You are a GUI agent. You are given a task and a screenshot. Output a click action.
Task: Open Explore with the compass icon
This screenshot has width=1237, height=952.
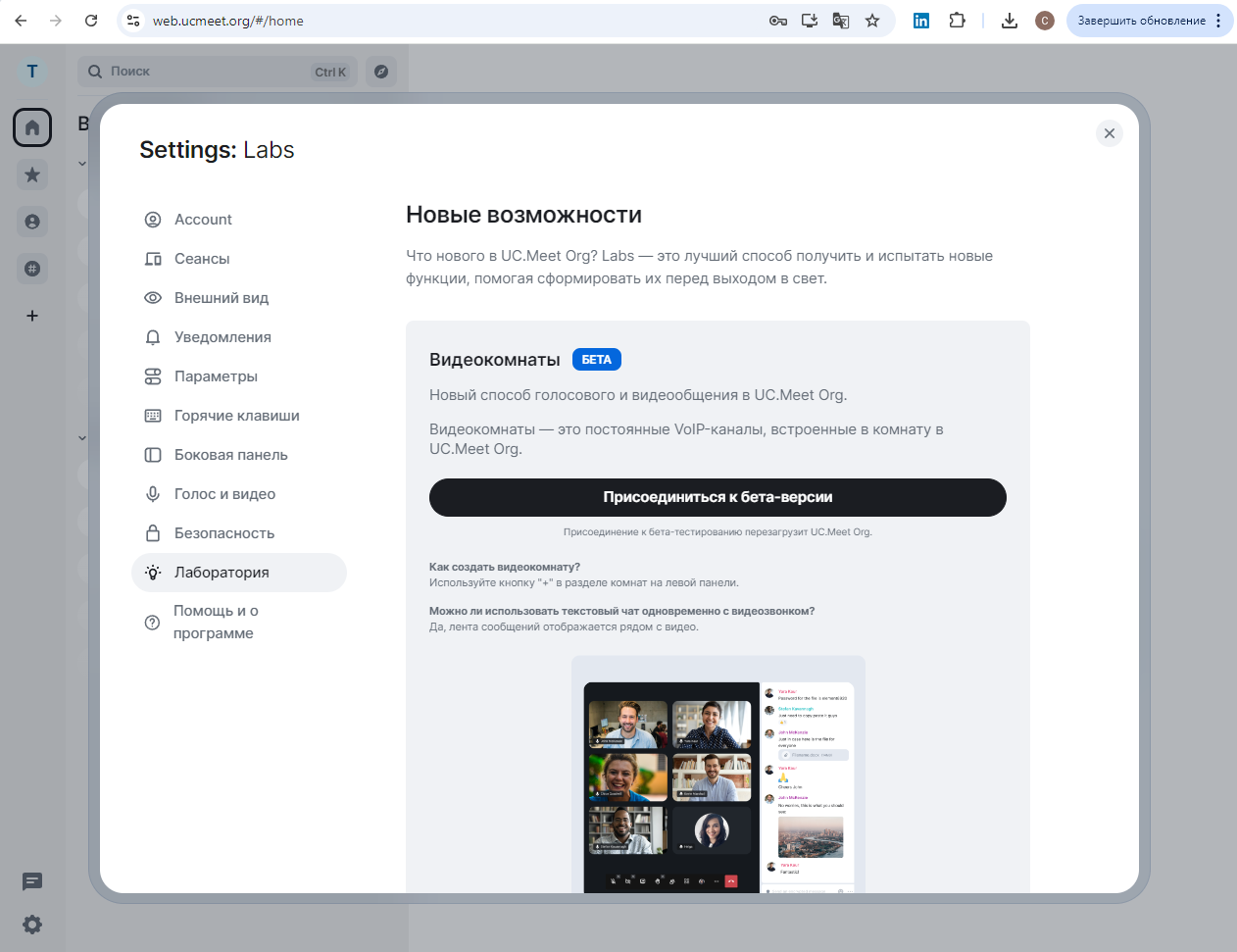[x=380, y=71]
